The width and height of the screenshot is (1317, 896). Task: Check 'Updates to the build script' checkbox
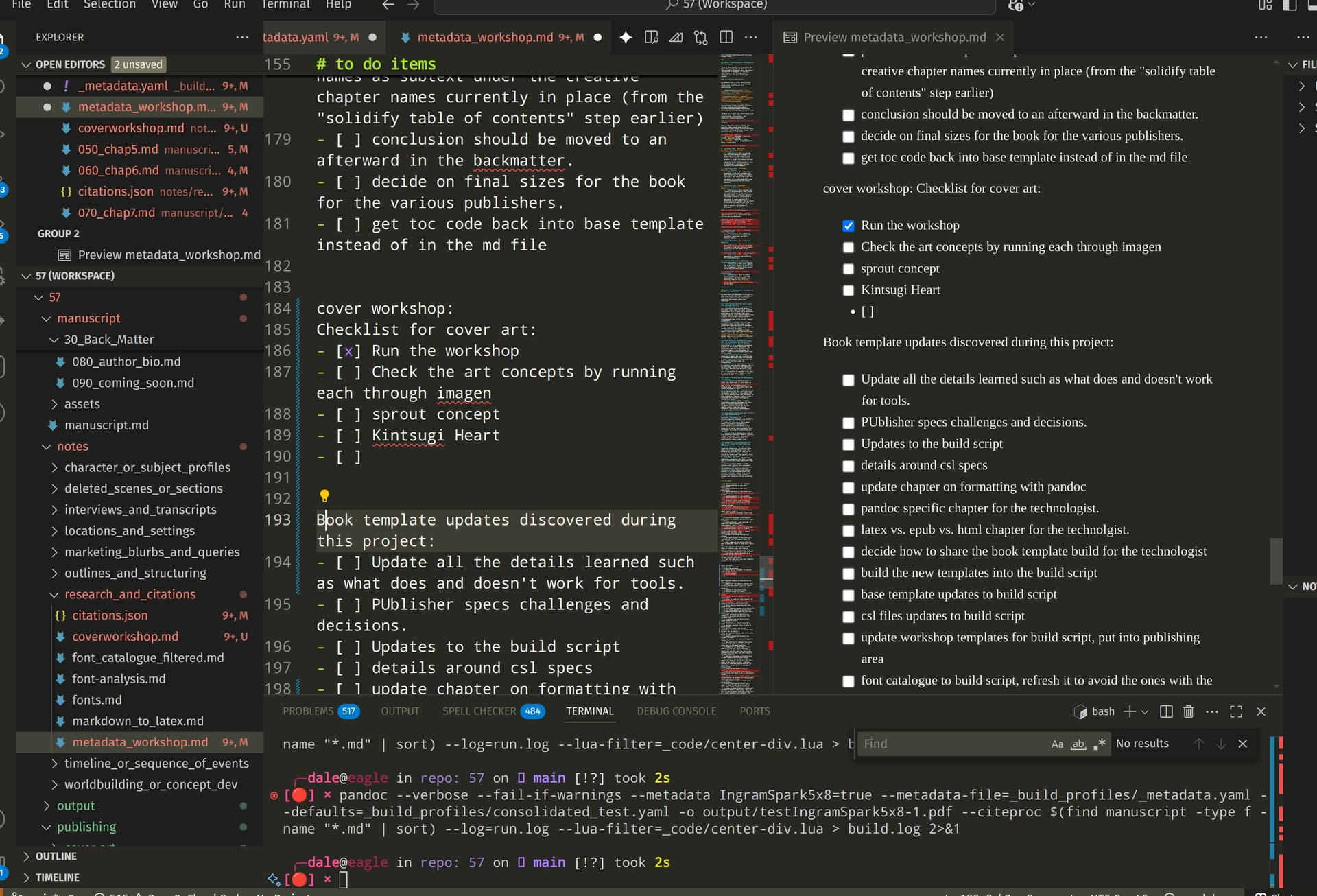(x=849, y=445)
